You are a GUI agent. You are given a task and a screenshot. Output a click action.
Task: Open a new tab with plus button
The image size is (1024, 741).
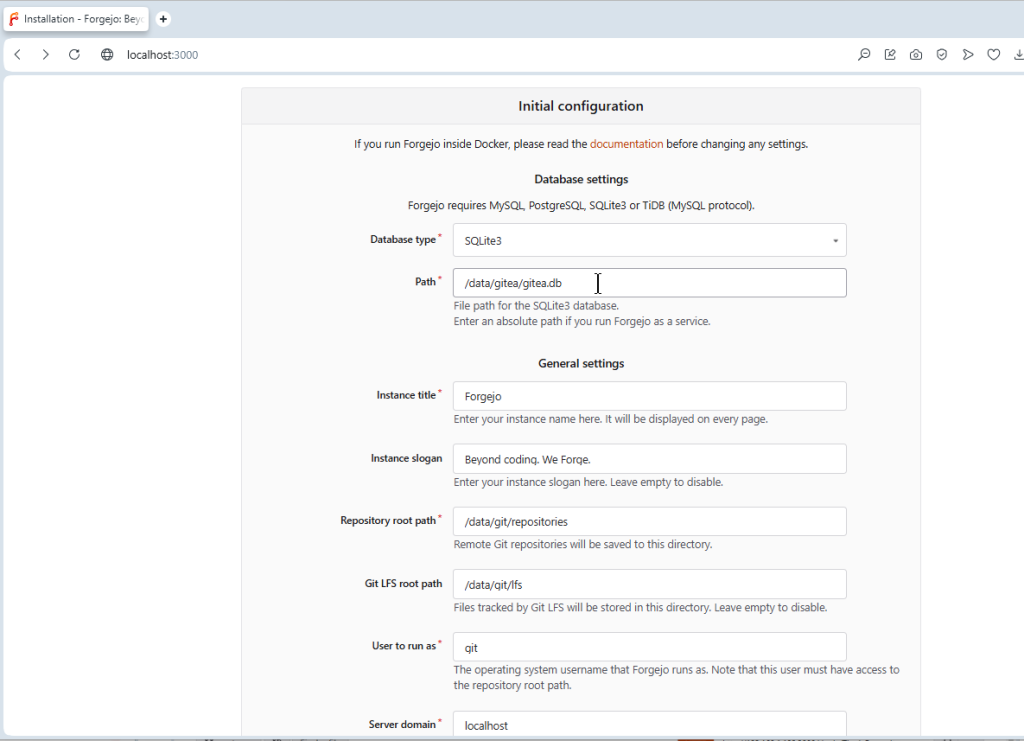point(163,19)
